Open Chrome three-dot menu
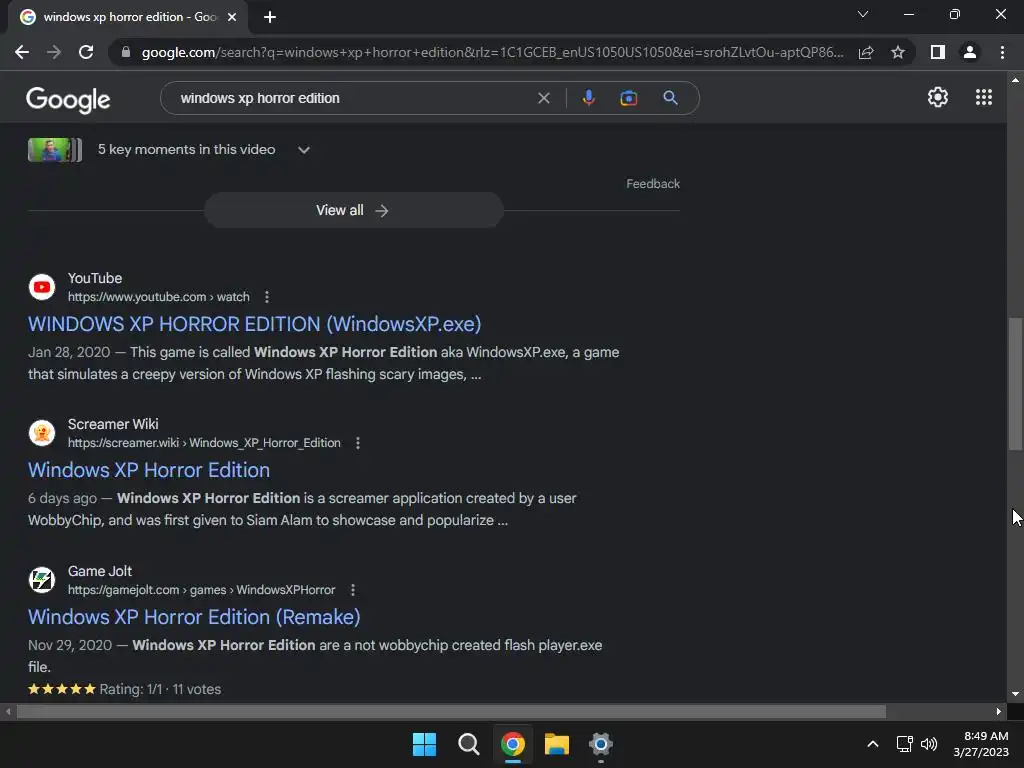Viewport: 1024px width, 768px height. point(1002,52)
